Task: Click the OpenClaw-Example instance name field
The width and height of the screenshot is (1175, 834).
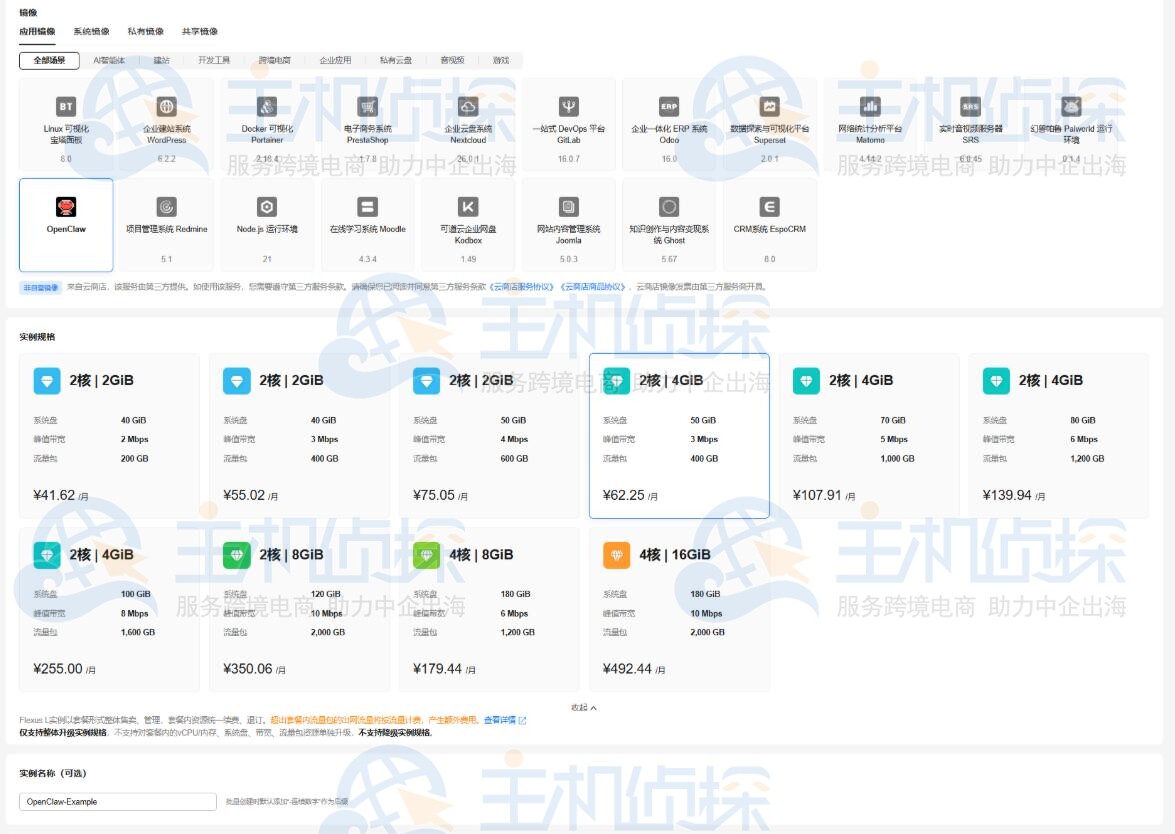Action: coord(115,801)
